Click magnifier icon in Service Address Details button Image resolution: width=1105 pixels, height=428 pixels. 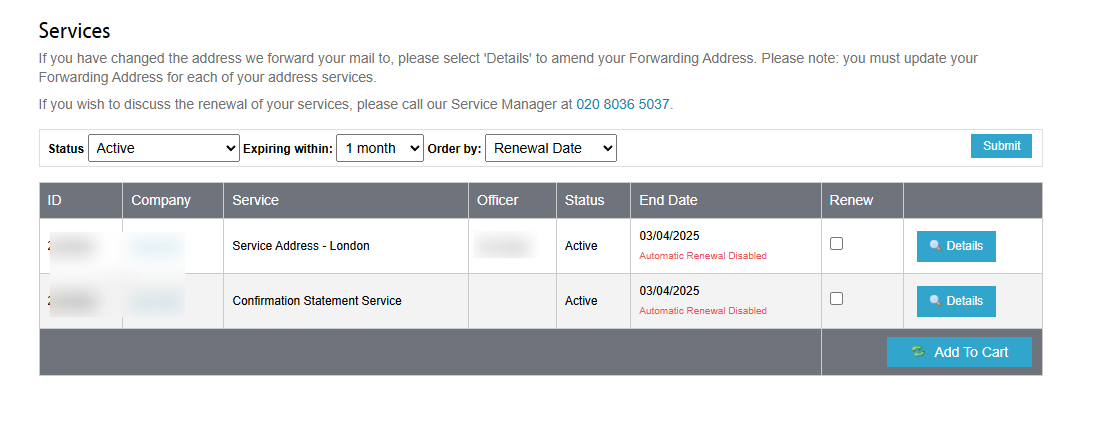tap(935, 246)
